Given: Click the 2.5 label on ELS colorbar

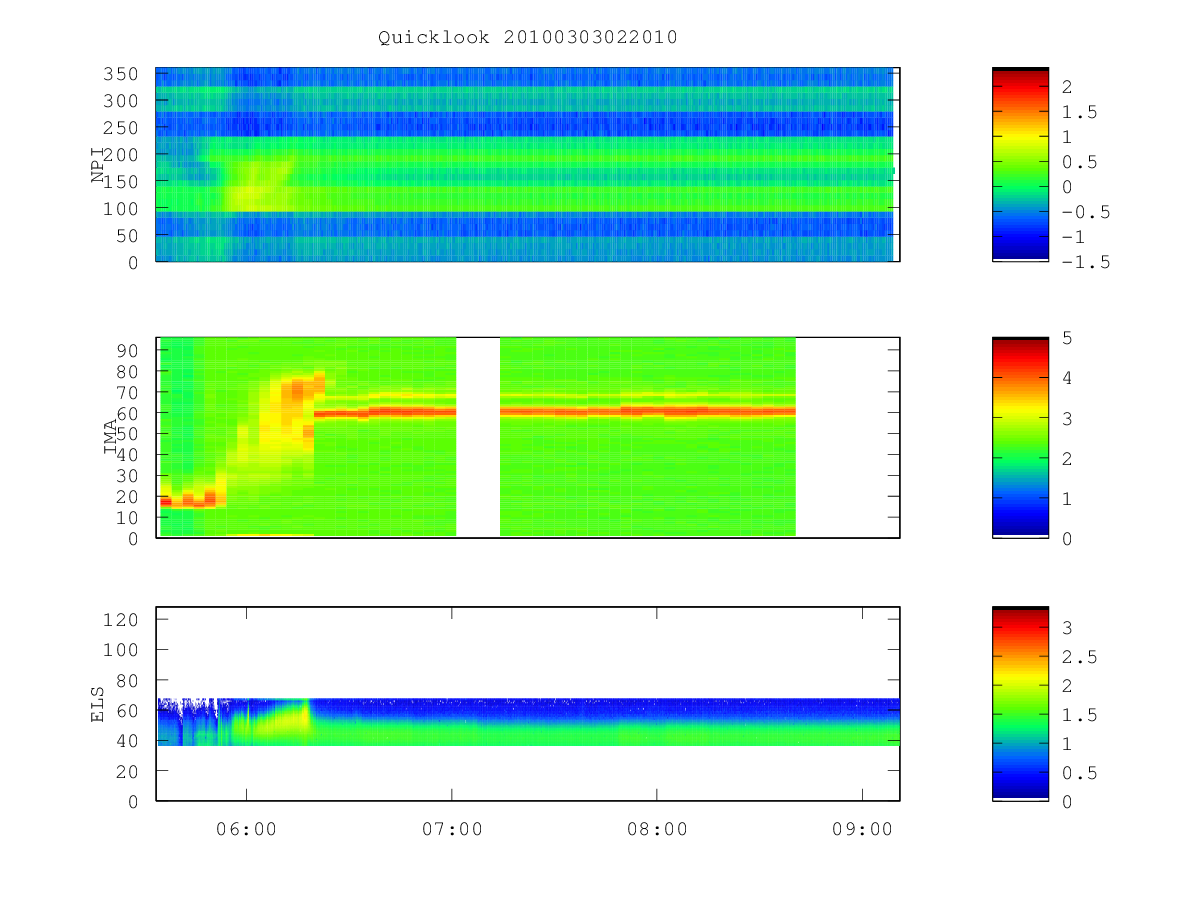Looking at the screenshot, I should coord(1080,657).
